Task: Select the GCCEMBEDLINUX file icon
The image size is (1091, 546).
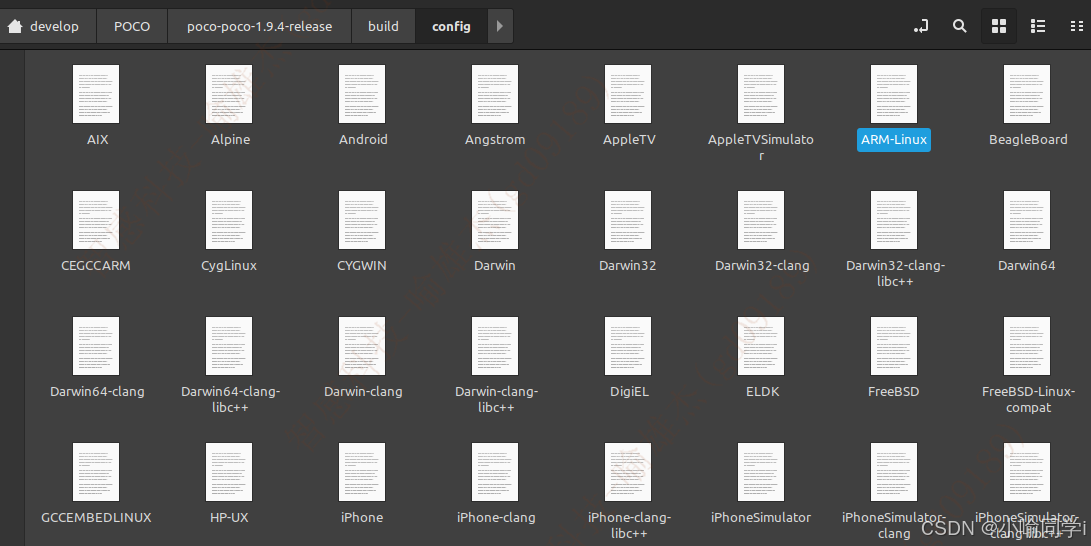Action: pos(96,472)
